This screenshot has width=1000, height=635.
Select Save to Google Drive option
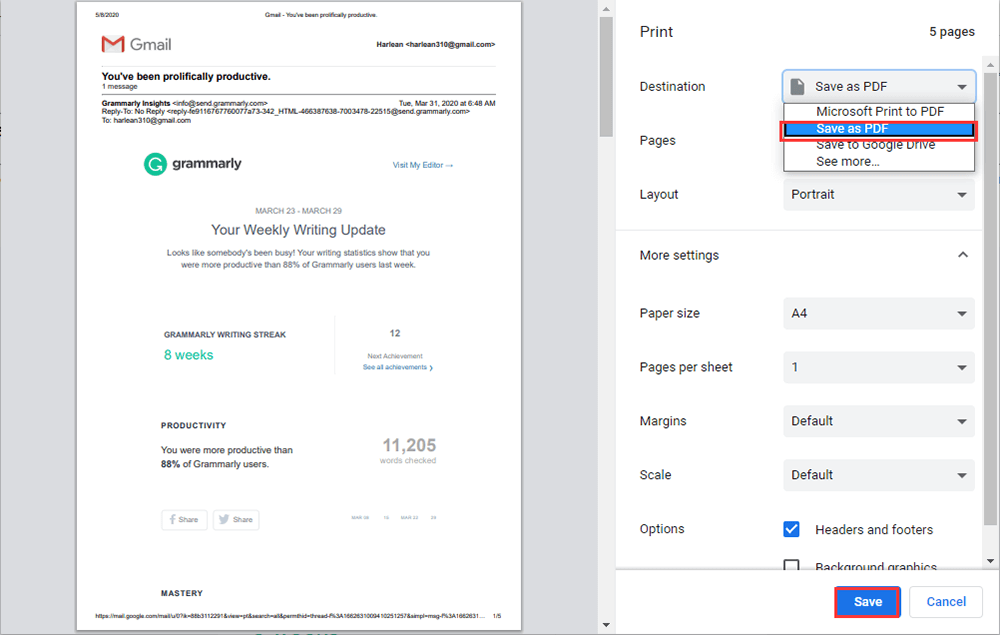[x=879, y=145]
